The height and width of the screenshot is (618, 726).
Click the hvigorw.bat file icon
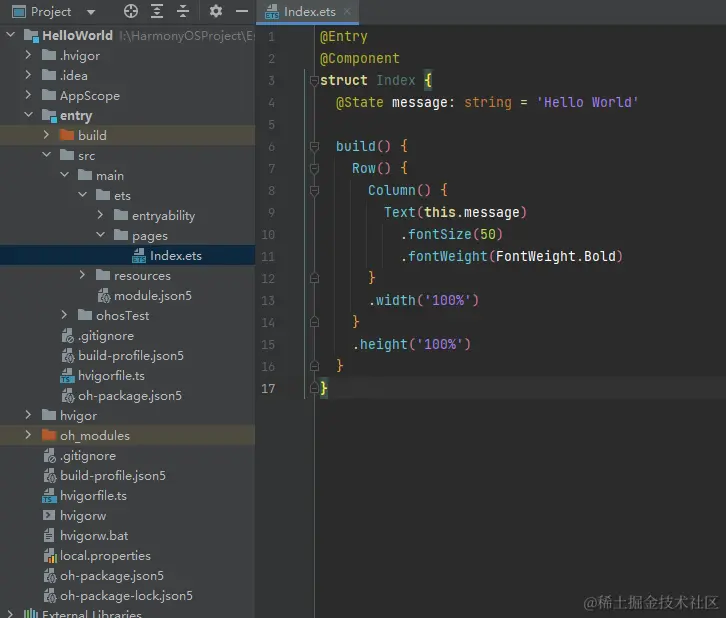pyautogui.click(x=49, y=536)
